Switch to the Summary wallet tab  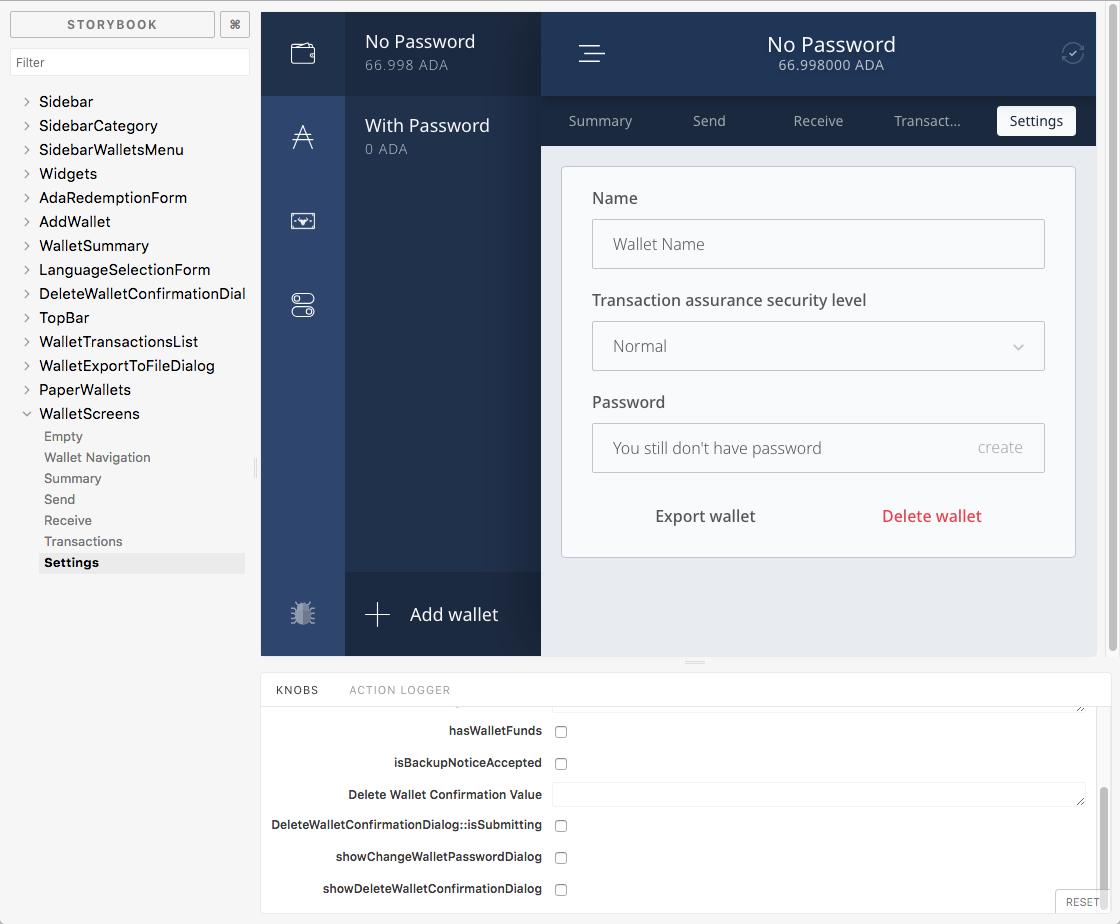coord(600,121)
